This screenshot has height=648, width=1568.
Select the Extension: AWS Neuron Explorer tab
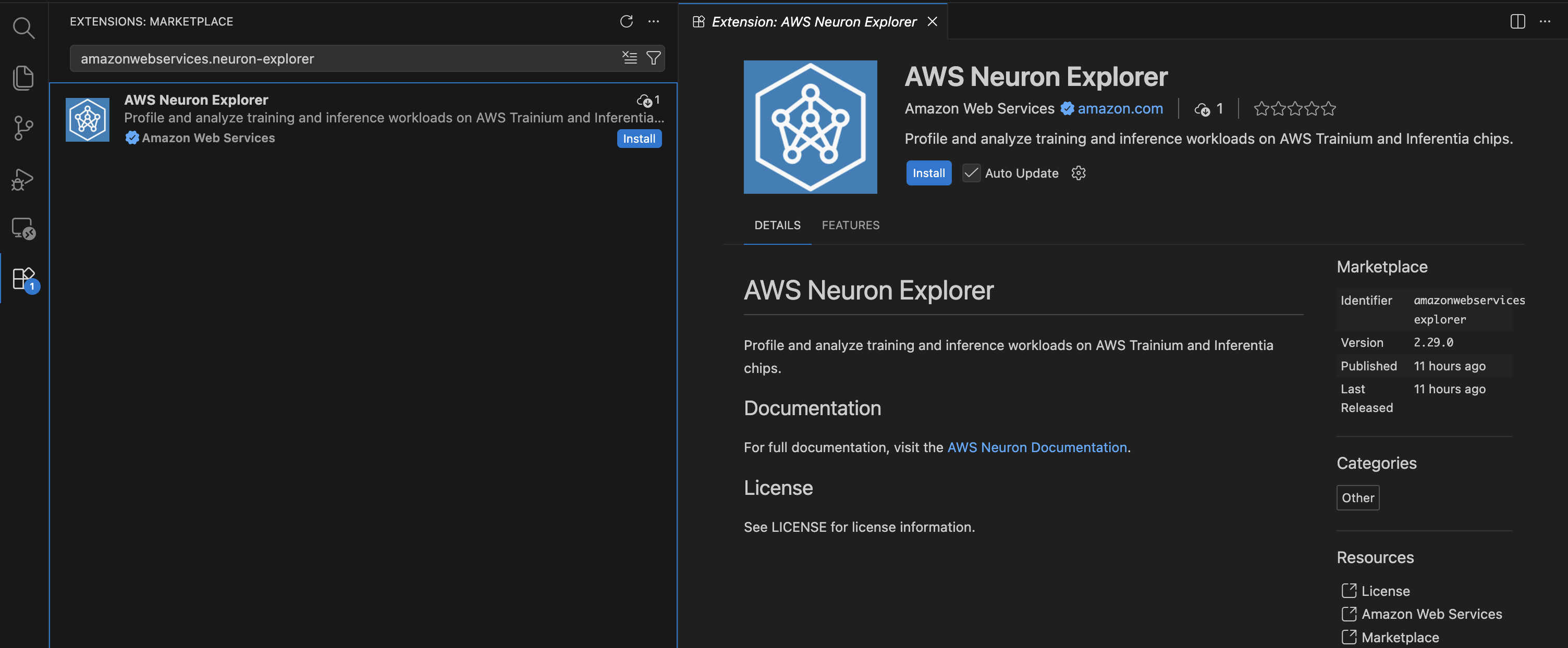pos(813,21)
